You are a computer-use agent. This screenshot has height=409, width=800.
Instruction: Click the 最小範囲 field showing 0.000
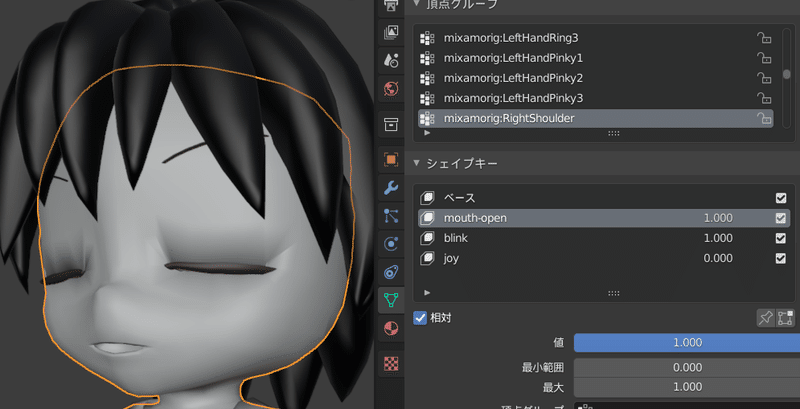[687, 368]
